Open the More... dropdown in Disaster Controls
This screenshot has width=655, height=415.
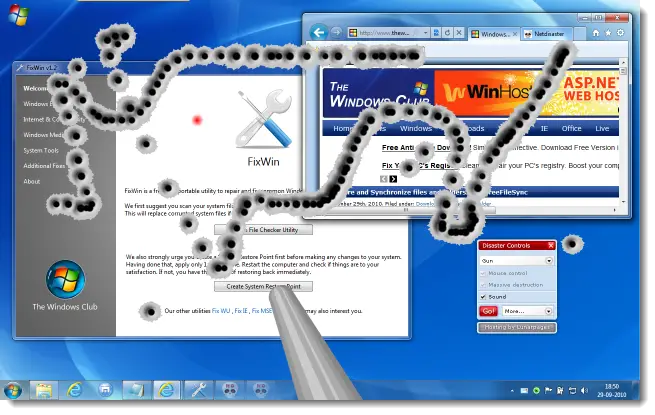[x=527, y=311]
